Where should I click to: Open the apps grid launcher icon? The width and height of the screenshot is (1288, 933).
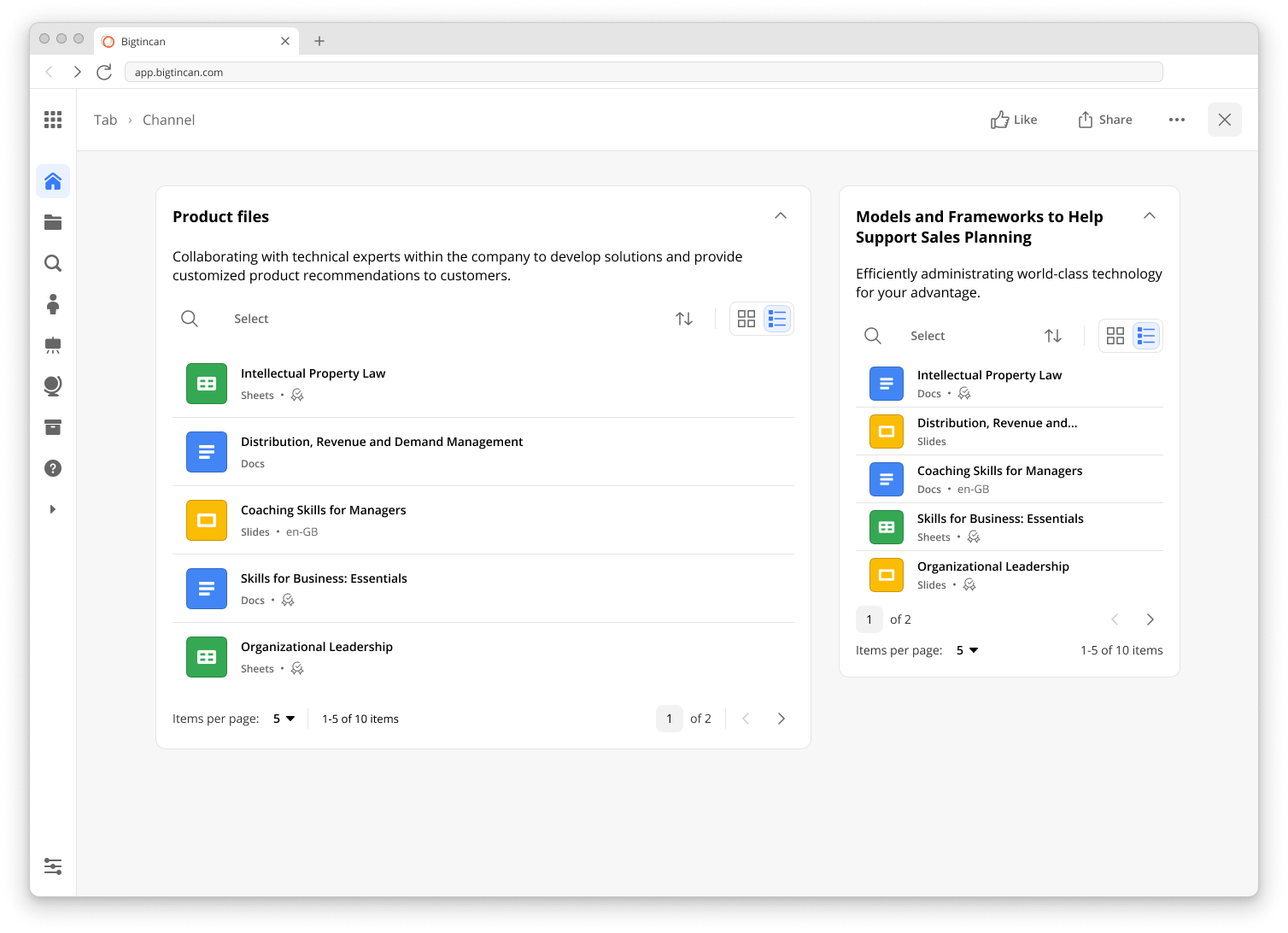53,120
